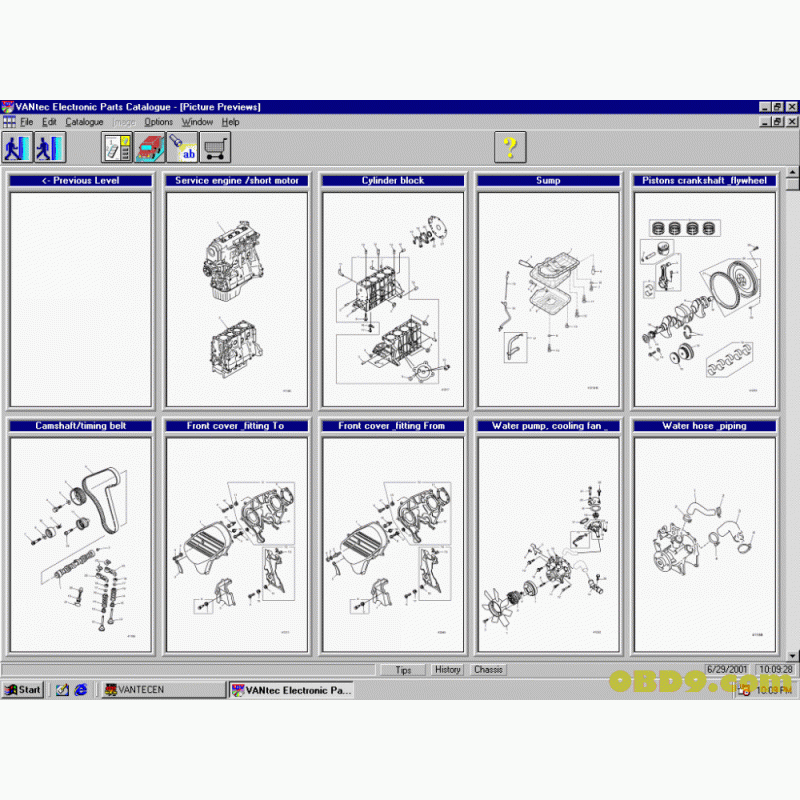Click the Chassis button

pos(488,670)
